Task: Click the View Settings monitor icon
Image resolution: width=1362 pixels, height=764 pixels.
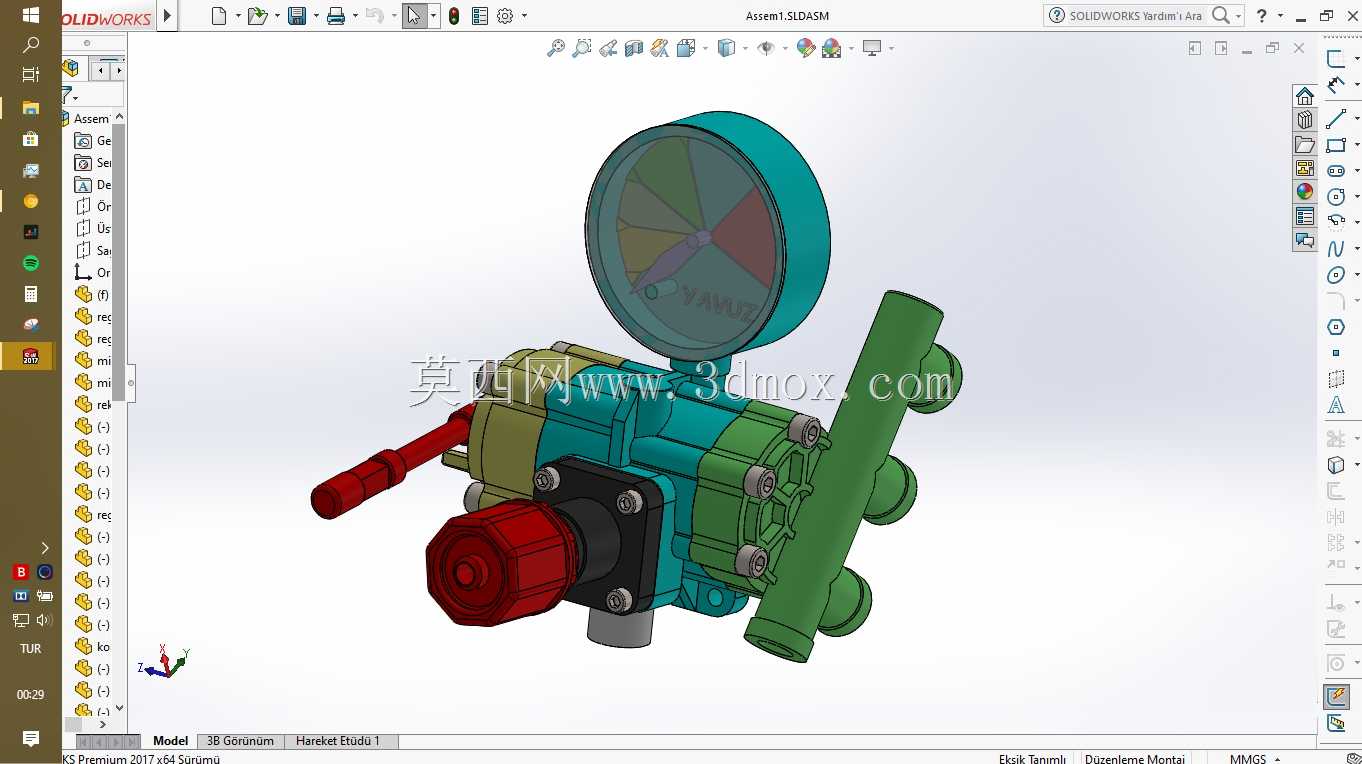Action: point(872,48)
